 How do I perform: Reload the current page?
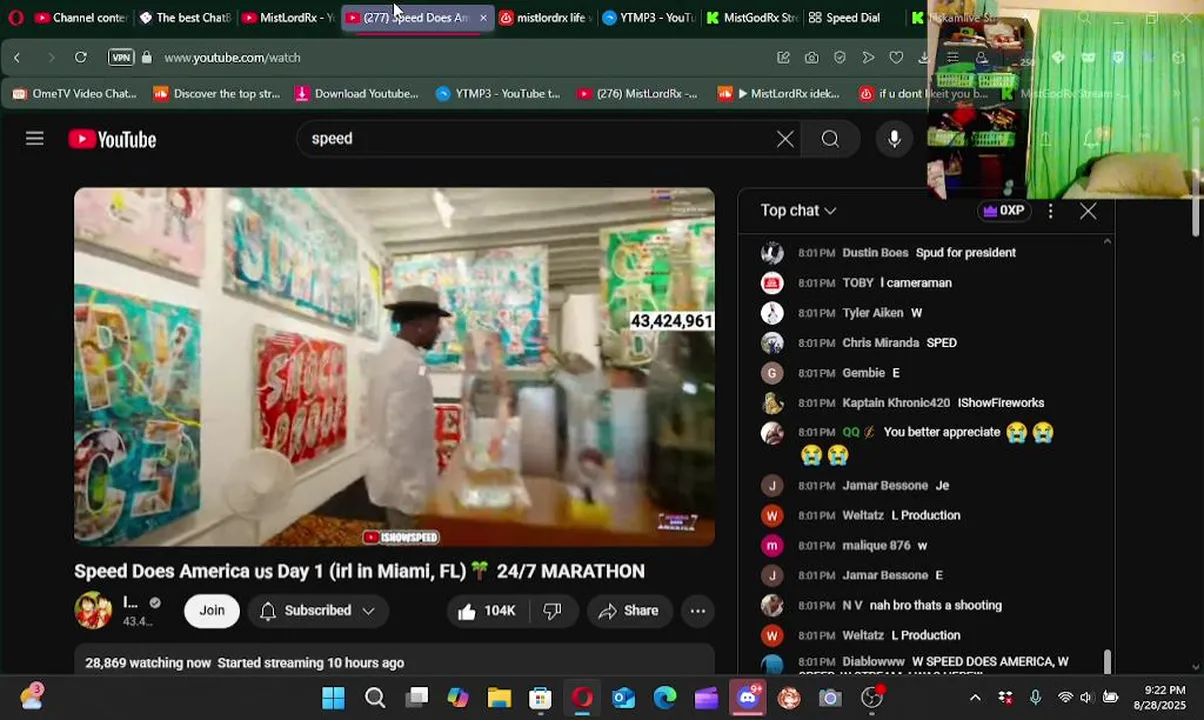tap(81, 58)
